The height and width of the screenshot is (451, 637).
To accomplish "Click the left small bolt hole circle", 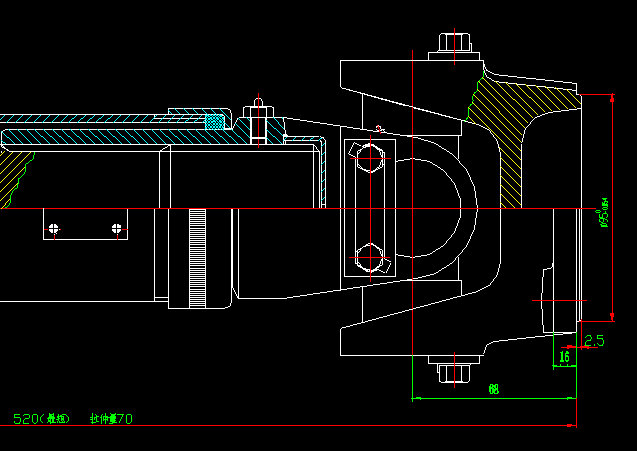I will pos(54,229).
